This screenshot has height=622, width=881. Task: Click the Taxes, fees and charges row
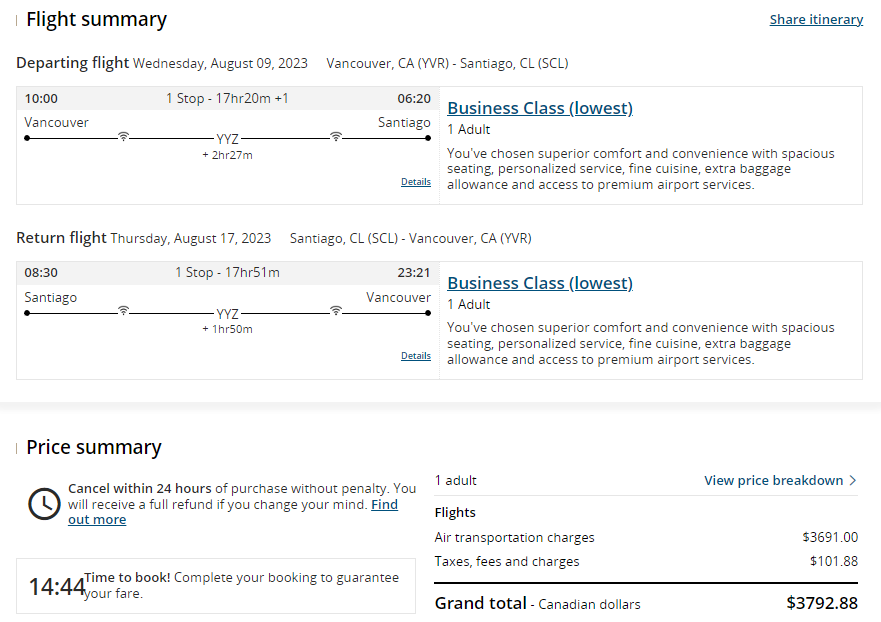point(507,562)
